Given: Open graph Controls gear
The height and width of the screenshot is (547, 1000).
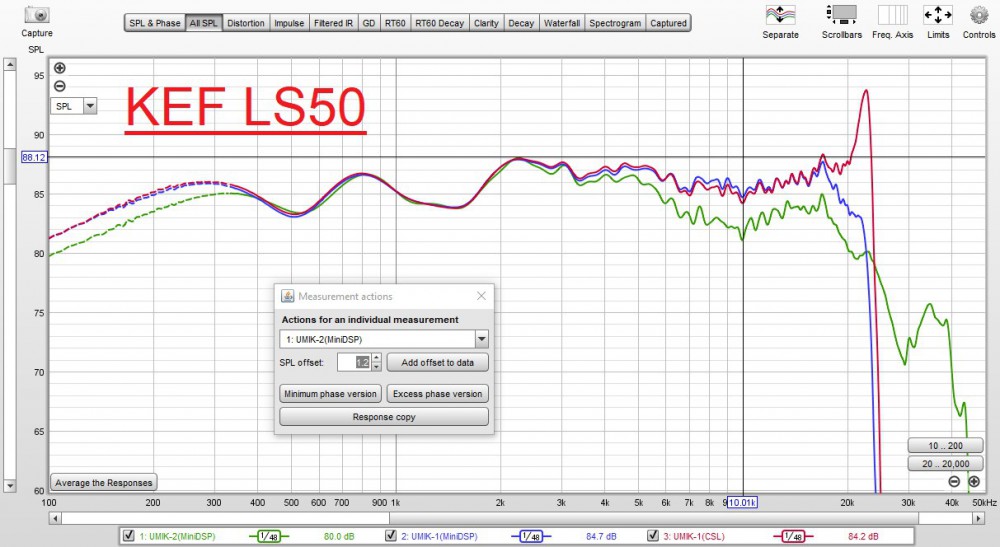Looking at the screenshot, I should (978, 15).
